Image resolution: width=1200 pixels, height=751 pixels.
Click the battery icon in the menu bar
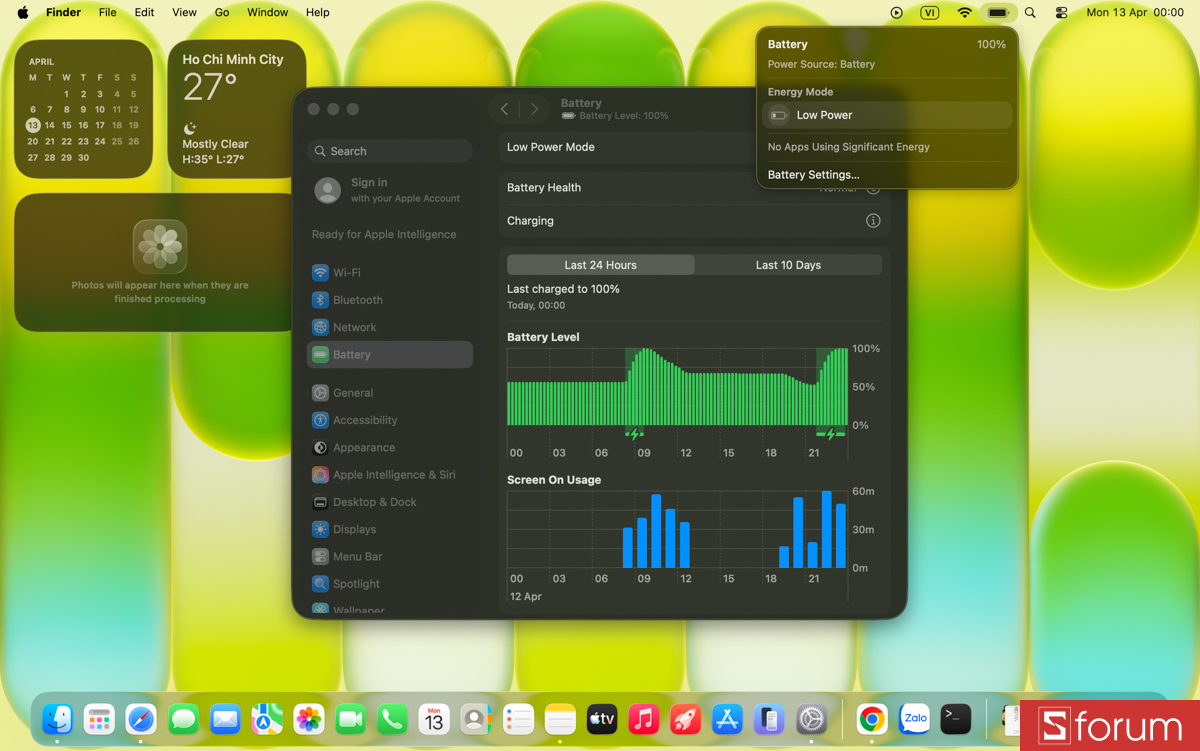(1000, 13)
